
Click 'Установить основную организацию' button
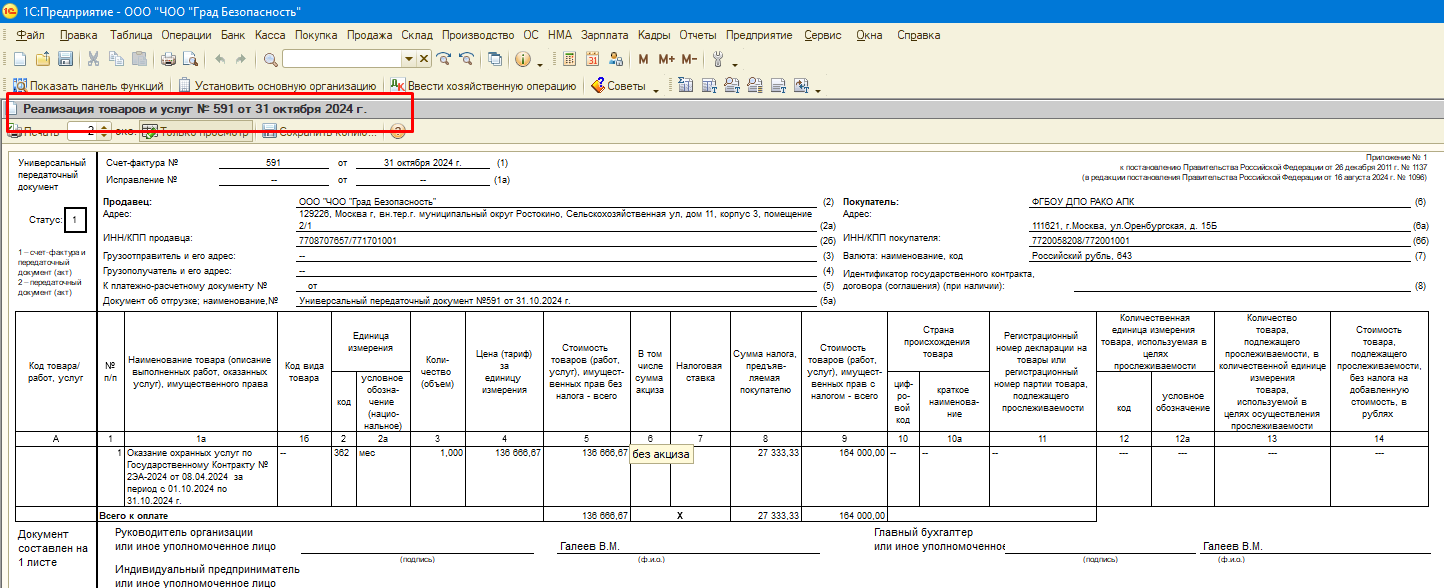277,86
